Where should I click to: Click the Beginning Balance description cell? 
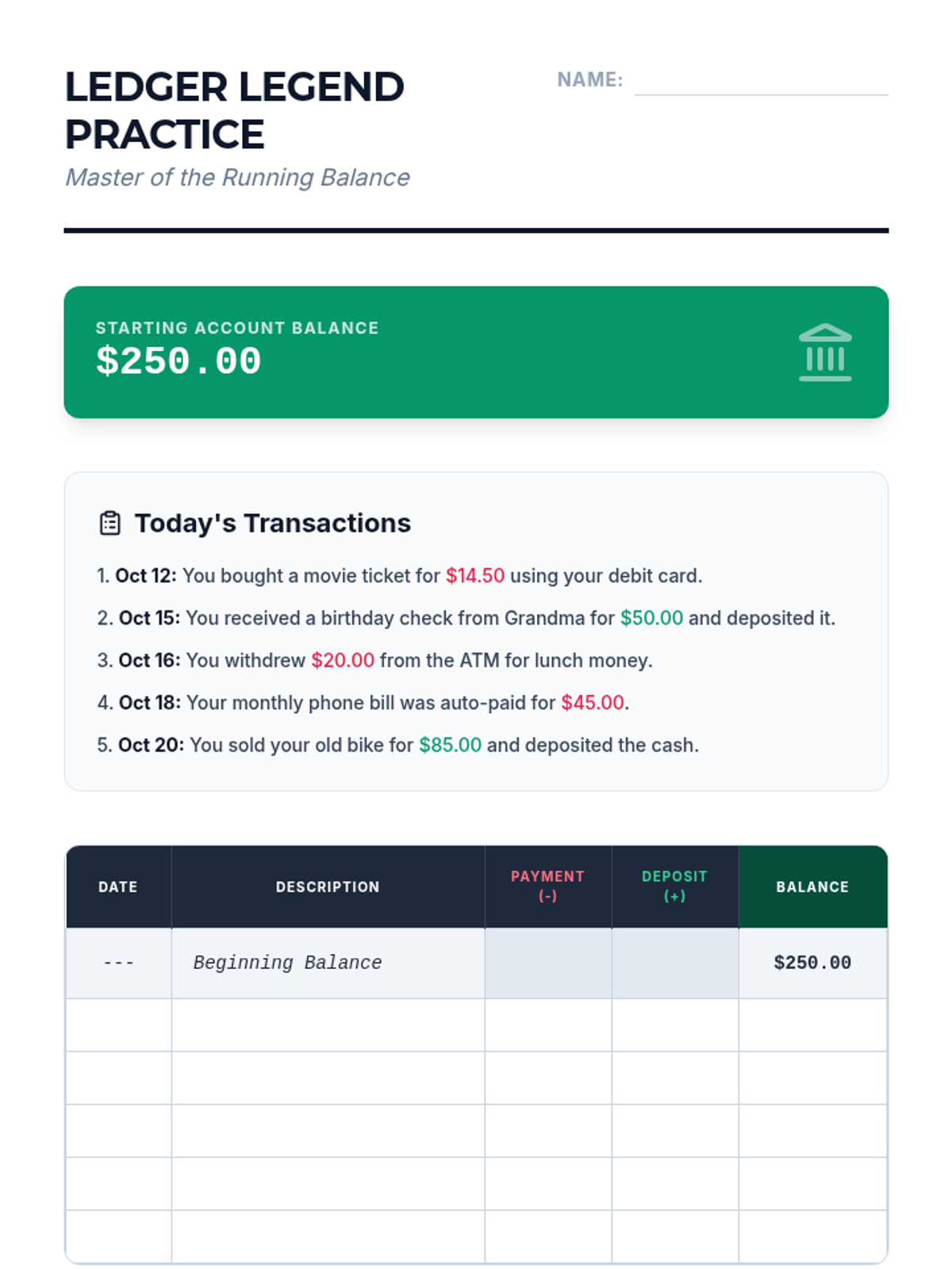(x=328, y=963)
